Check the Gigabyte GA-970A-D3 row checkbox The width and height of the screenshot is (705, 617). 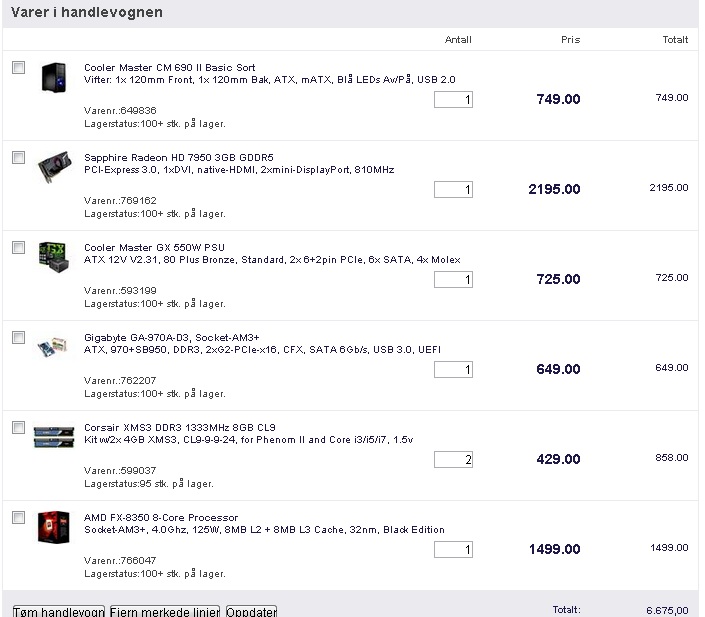[18, 337]
